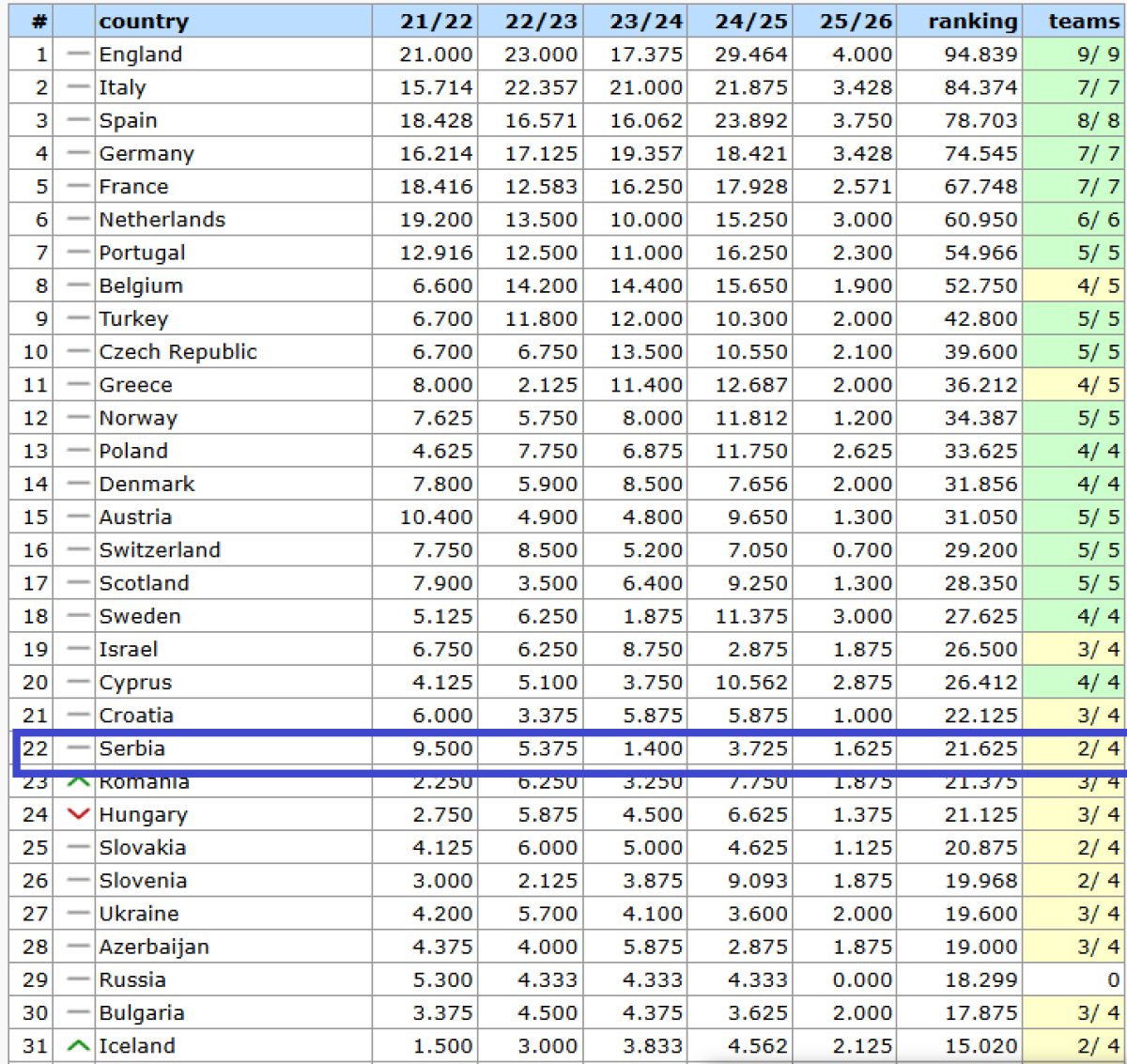The image size is (1127, 1064).
Task: Open the Azerbaijan country link
Action: 154,947
